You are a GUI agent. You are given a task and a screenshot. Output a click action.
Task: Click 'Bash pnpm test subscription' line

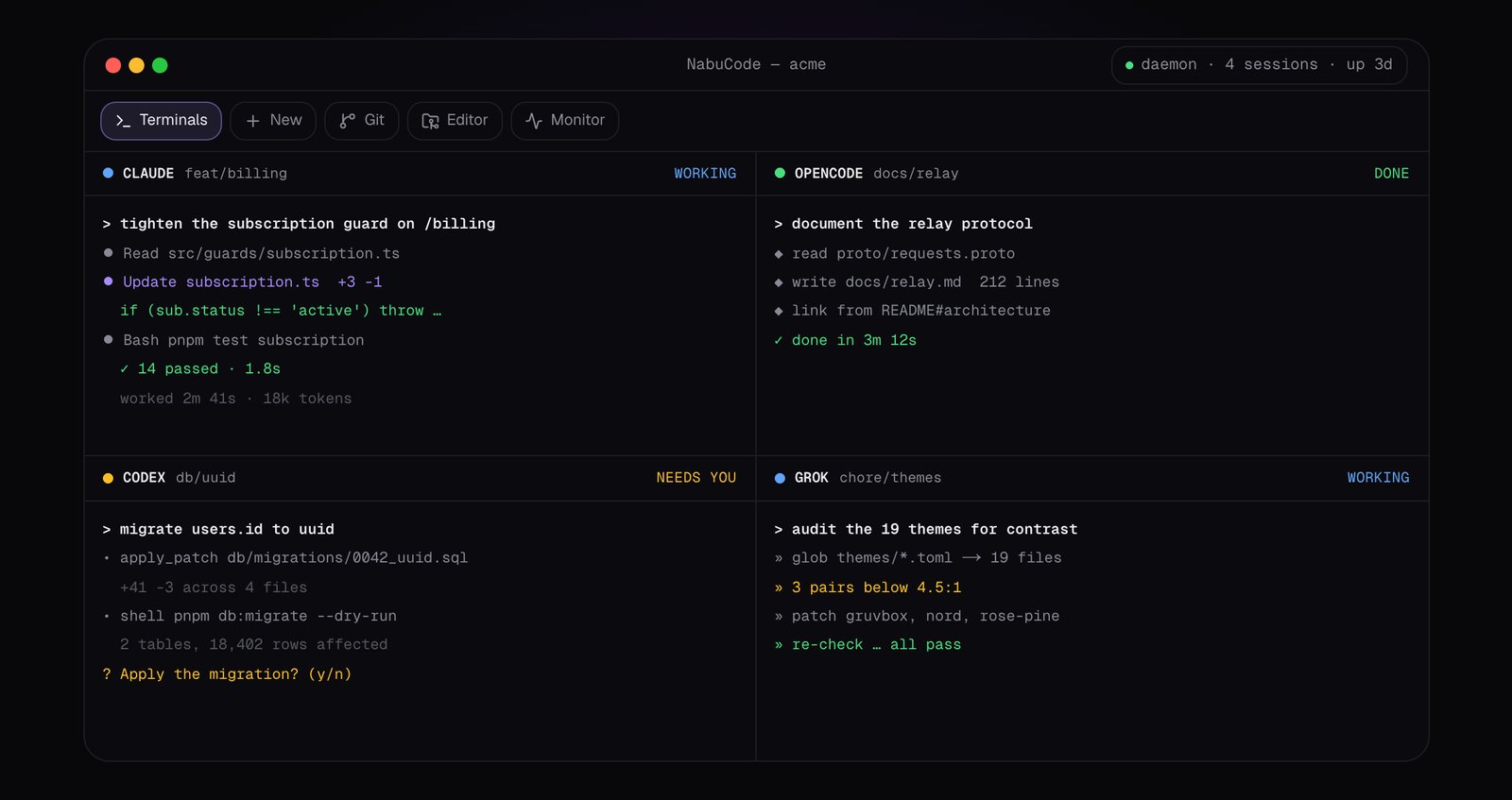click(x=233, y=340)
